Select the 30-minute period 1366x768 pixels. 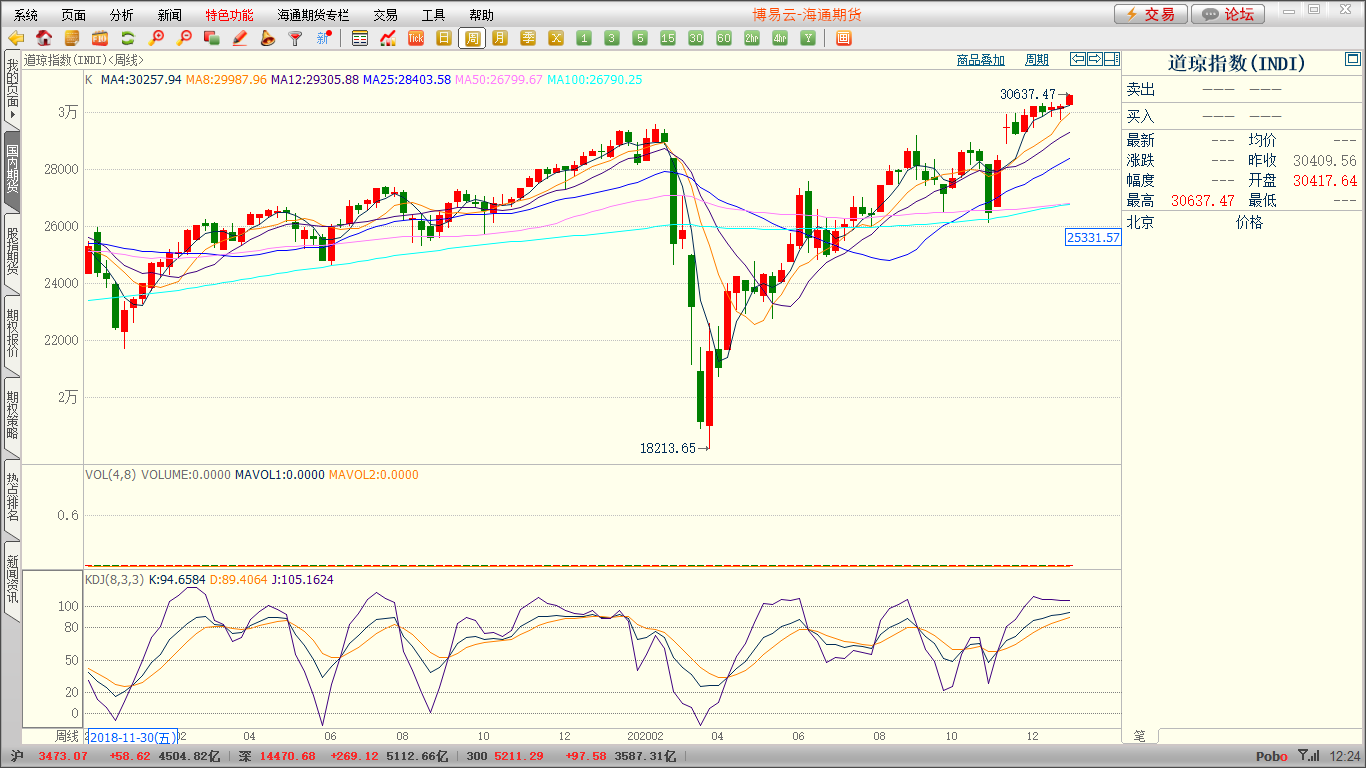click(696, 38)
